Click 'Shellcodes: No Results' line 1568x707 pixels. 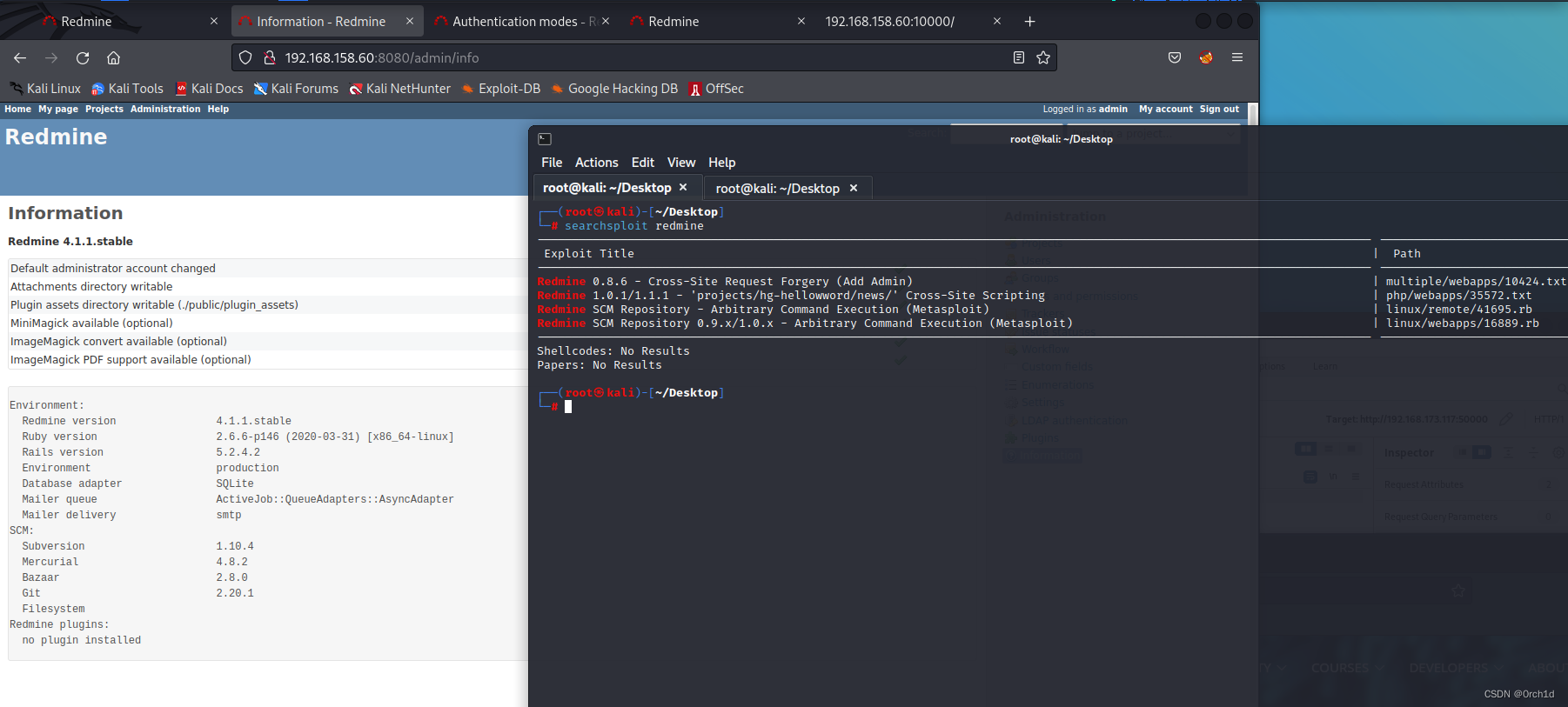[x=613, y=351]
